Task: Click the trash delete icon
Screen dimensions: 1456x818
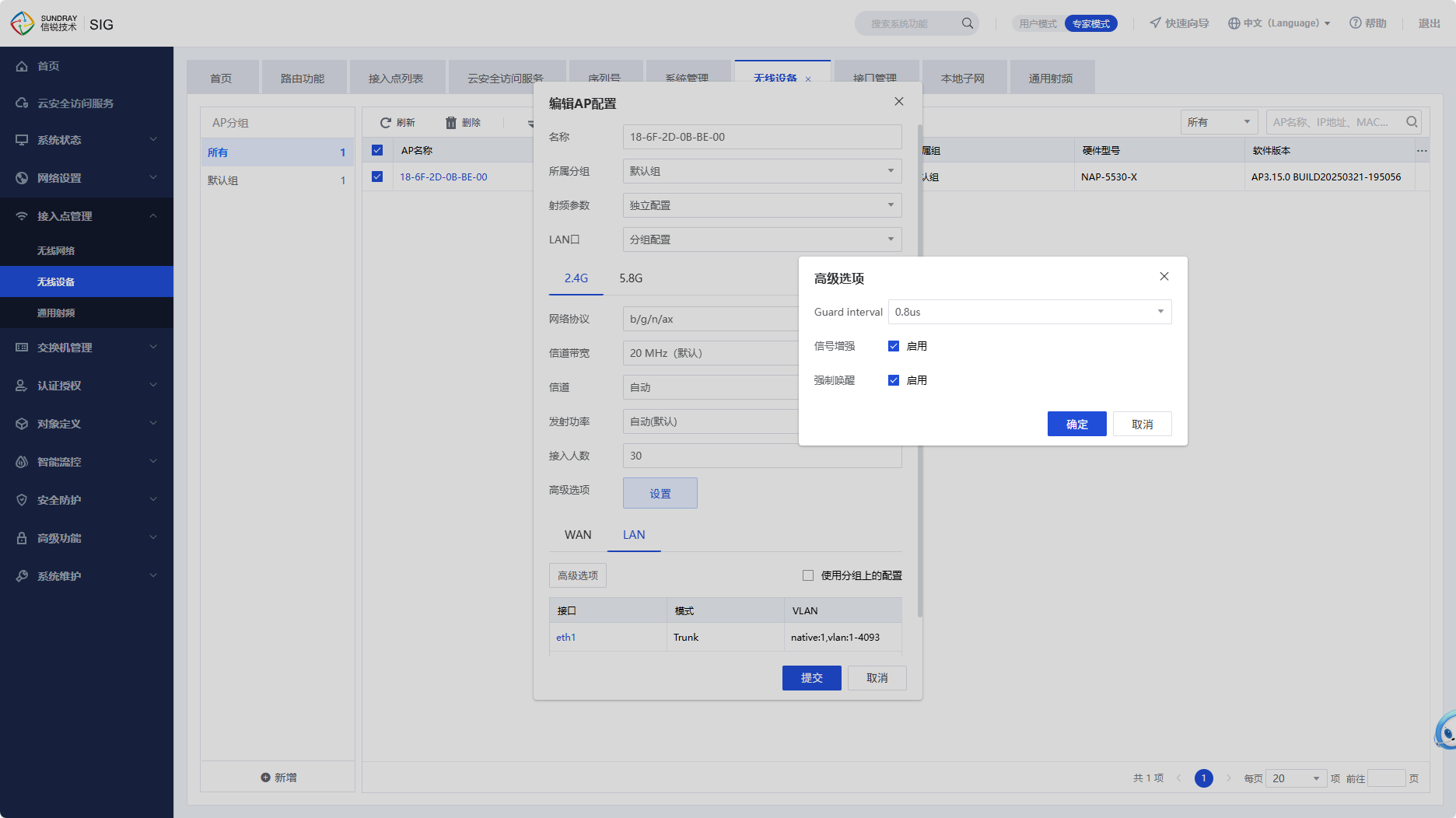Action: pos(451,123)
